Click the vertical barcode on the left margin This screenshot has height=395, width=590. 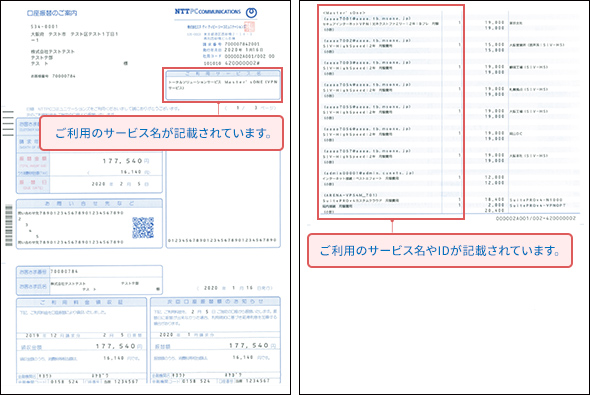pyautogui.click(x=9, y=225)
